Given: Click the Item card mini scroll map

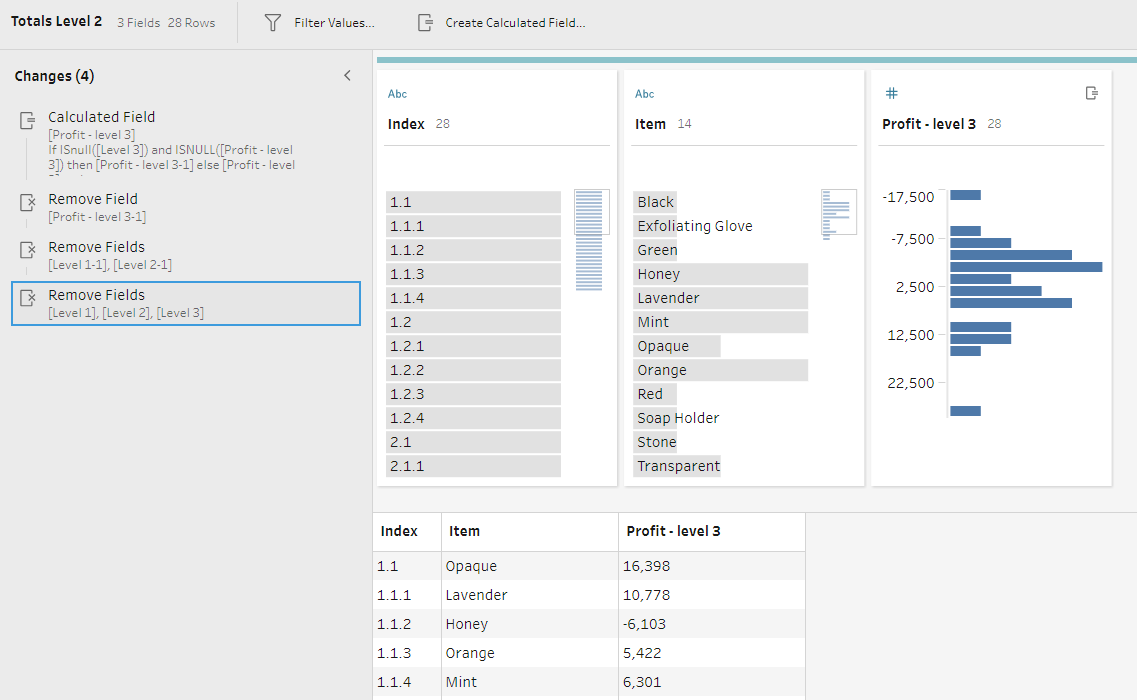Looking at the screenshot, I should [x=838, y=214].
